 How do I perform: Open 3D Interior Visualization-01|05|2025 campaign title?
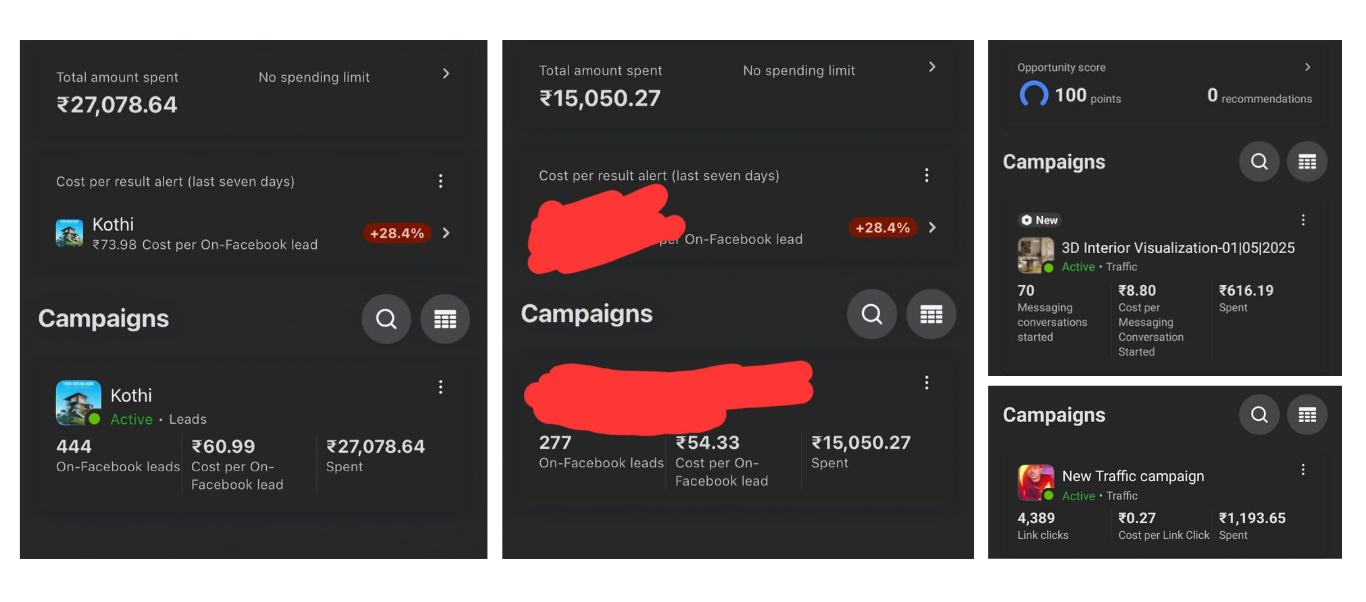(x=1178, y=248)
